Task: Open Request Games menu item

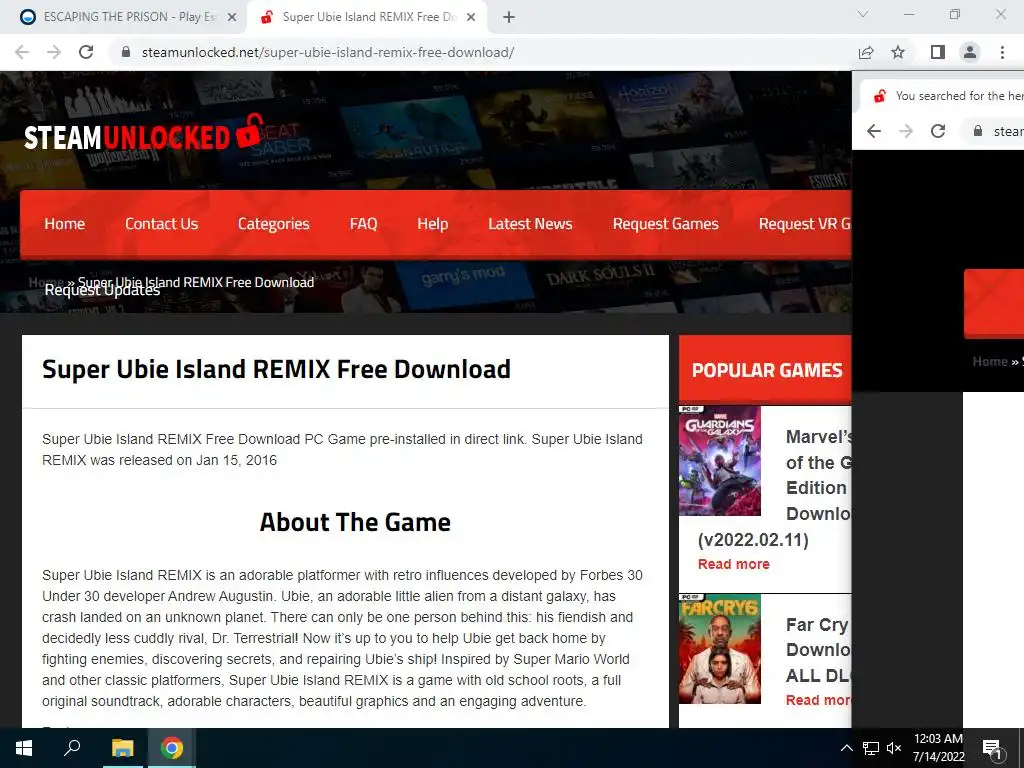Action: click(665, 224)
